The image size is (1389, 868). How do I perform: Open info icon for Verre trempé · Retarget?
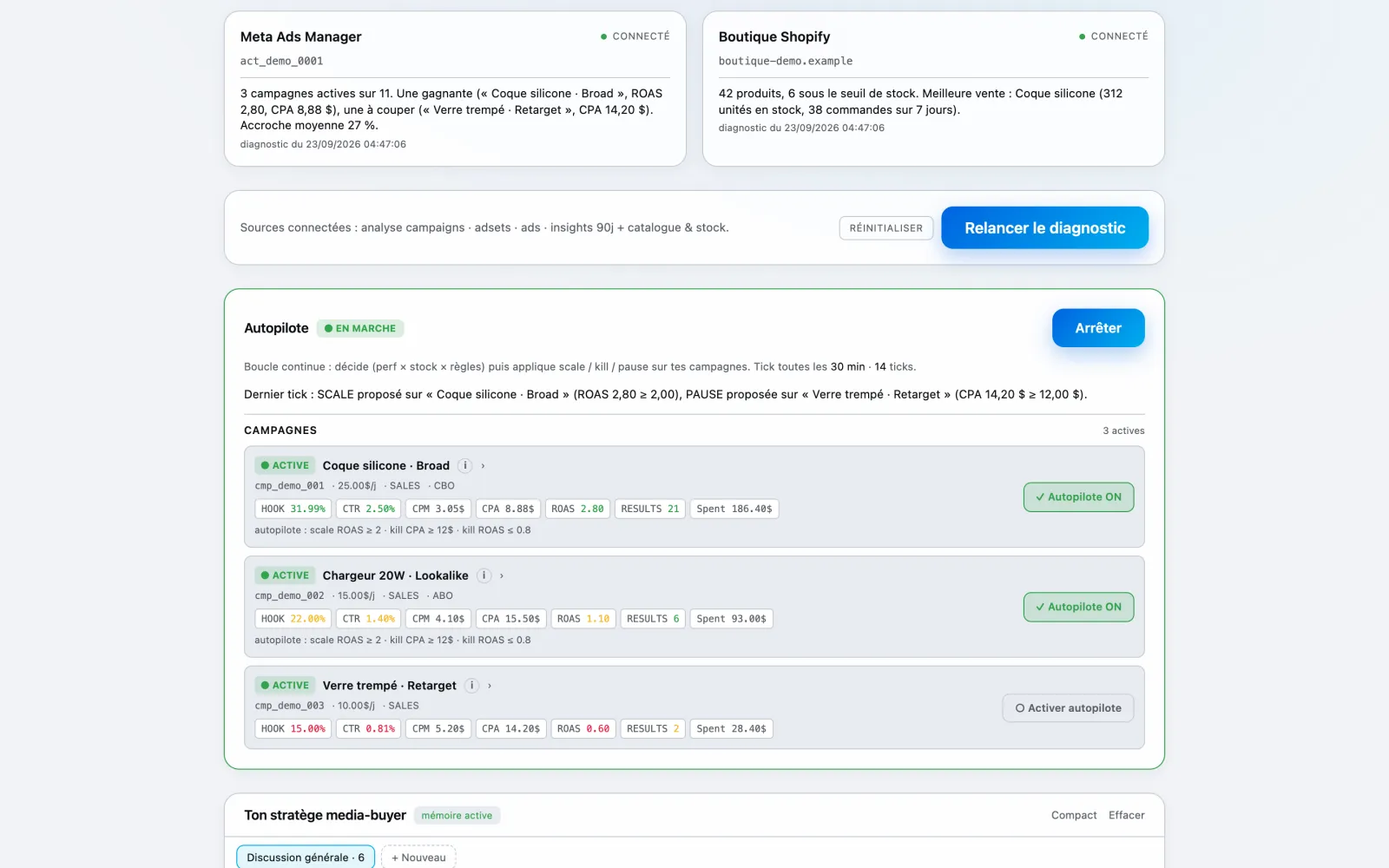click(x=471, y=686)
